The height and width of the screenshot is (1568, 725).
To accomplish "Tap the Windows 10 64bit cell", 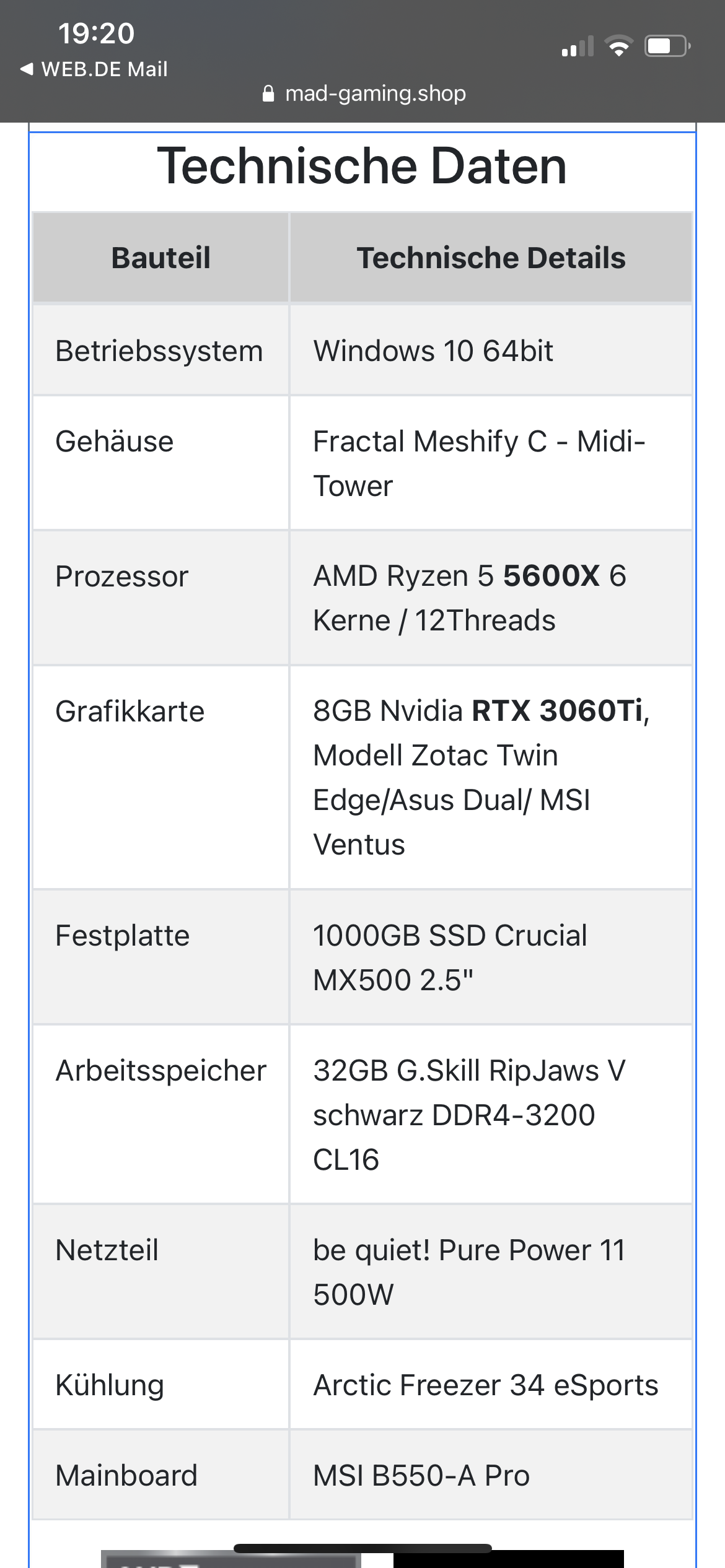I will point(491,351).
